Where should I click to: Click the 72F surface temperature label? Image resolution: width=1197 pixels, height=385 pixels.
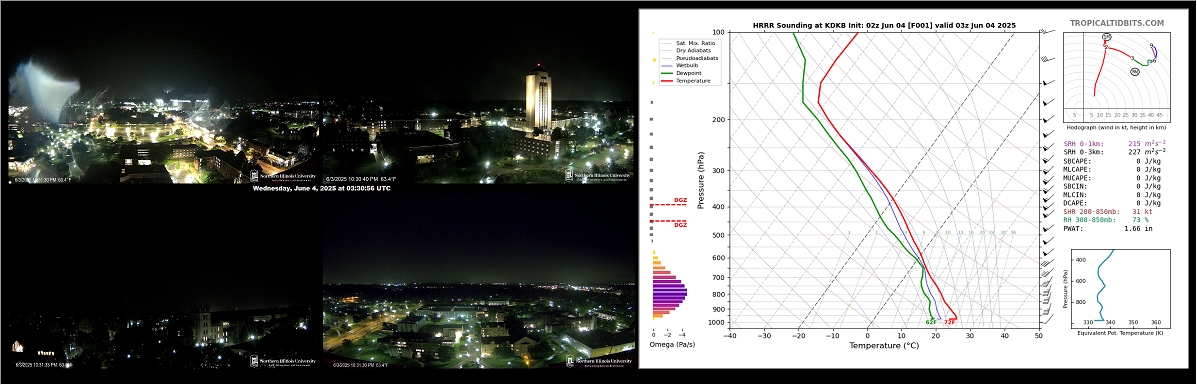tap(950, 322)
